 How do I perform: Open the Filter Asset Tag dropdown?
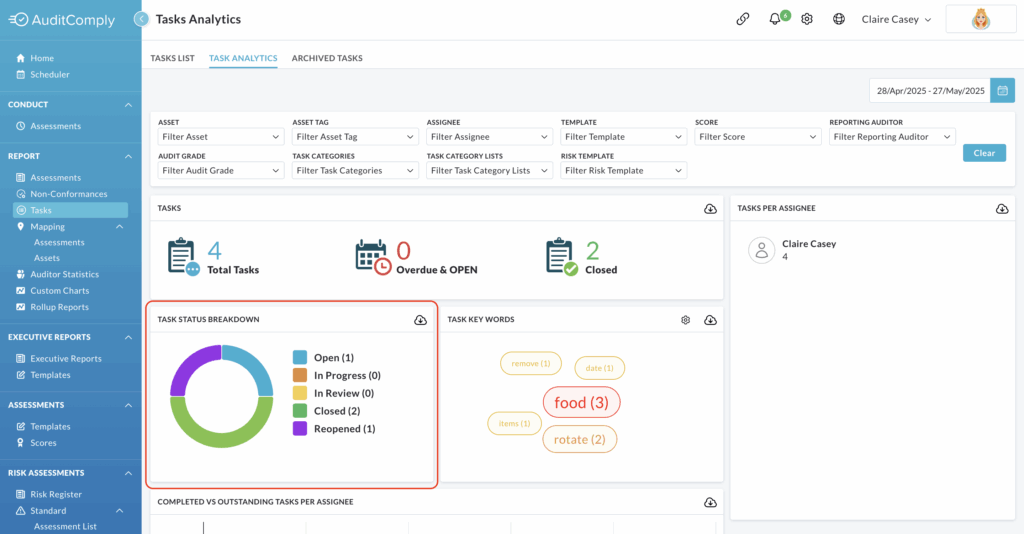[x=355, y=136]
